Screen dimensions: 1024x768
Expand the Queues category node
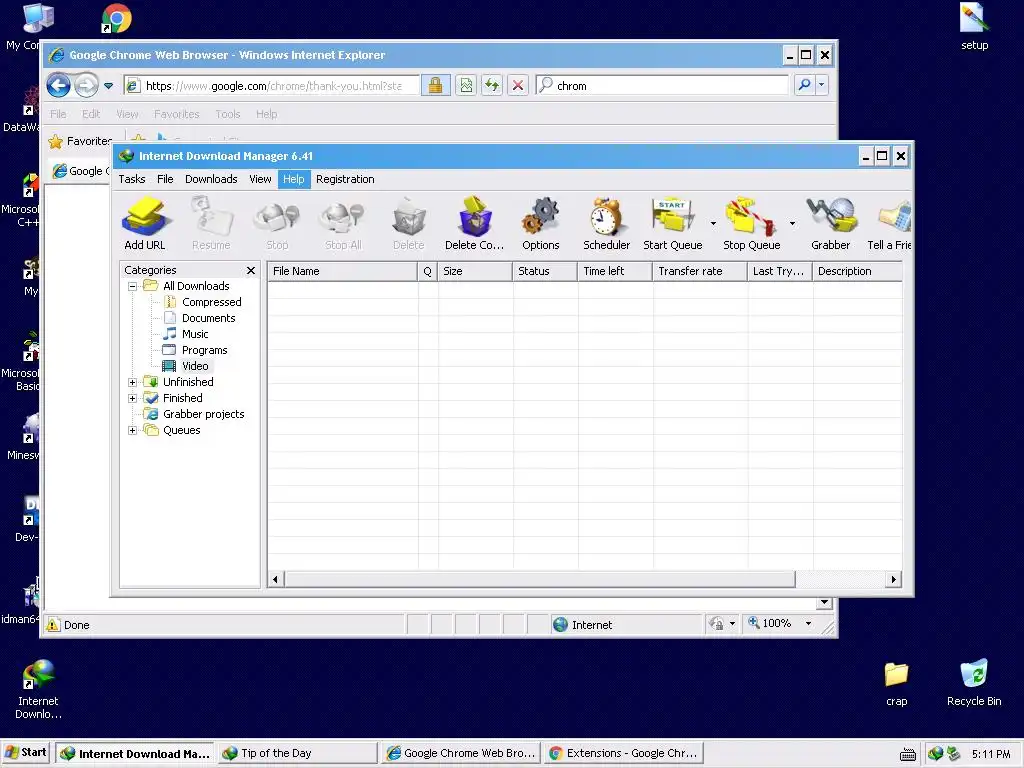click(133, 430)
